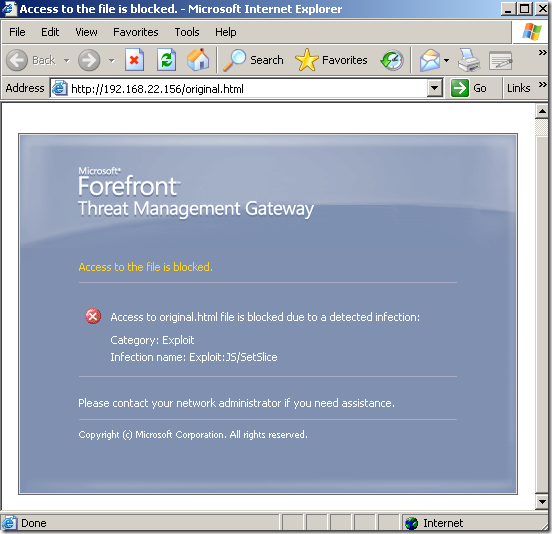Open the History clock icon
The width and height of the screenshot is (552, 534).
[x=392, y=60]
